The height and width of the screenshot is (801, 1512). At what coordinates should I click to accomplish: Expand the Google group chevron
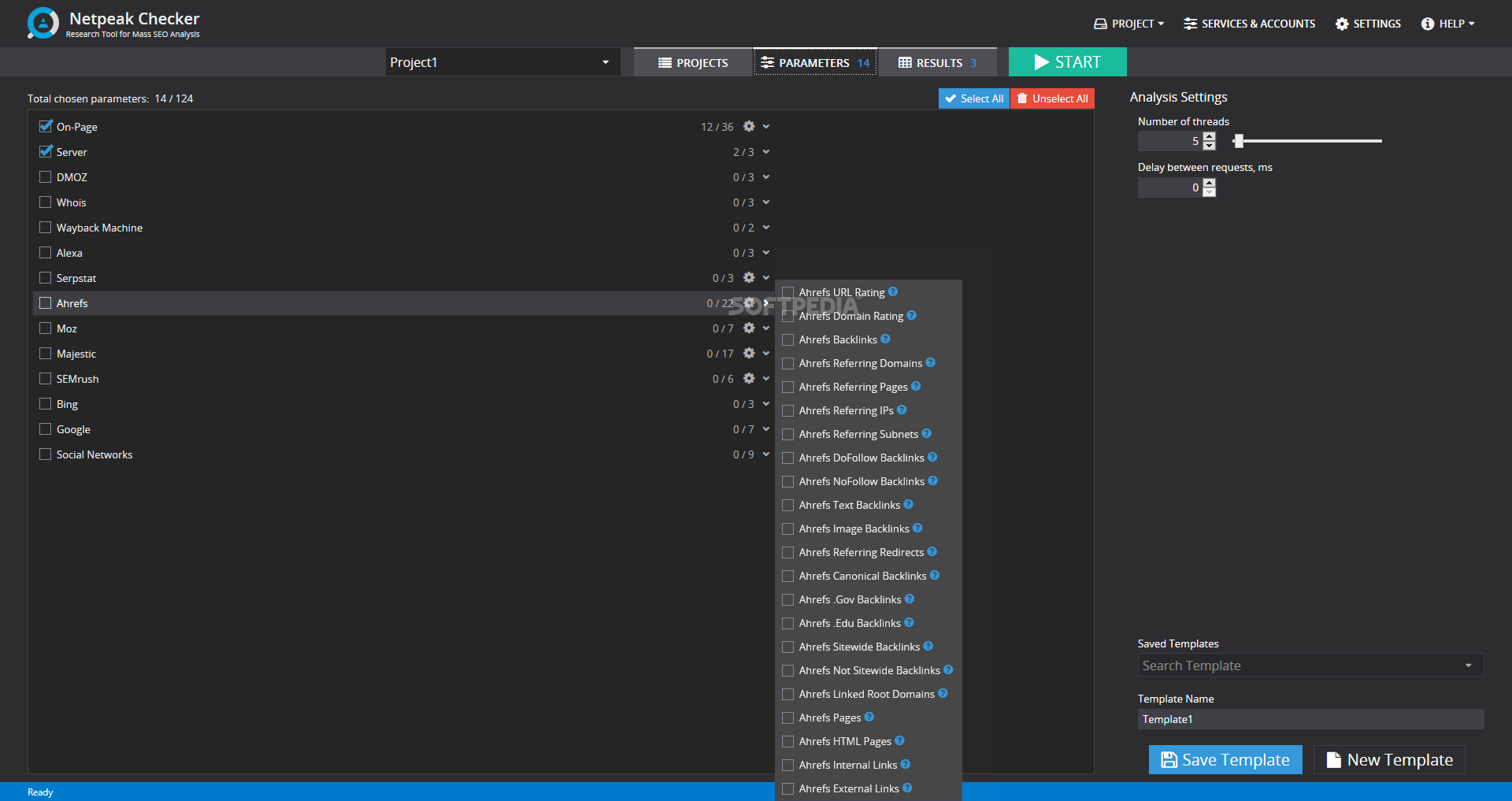coord(765,428)
